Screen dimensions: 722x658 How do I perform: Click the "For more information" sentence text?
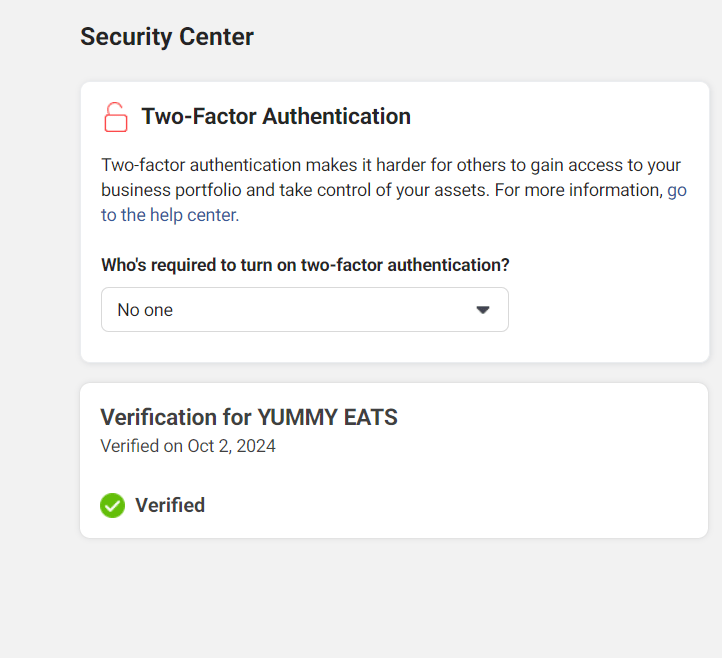tap(578, 190)
